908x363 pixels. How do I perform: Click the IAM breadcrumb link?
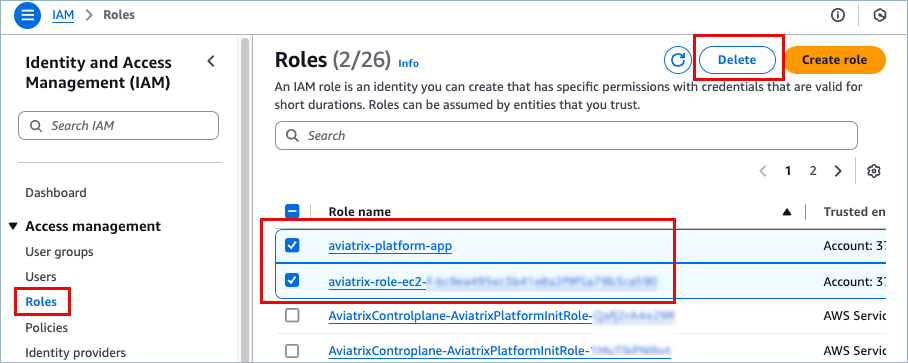pos(63,15)
